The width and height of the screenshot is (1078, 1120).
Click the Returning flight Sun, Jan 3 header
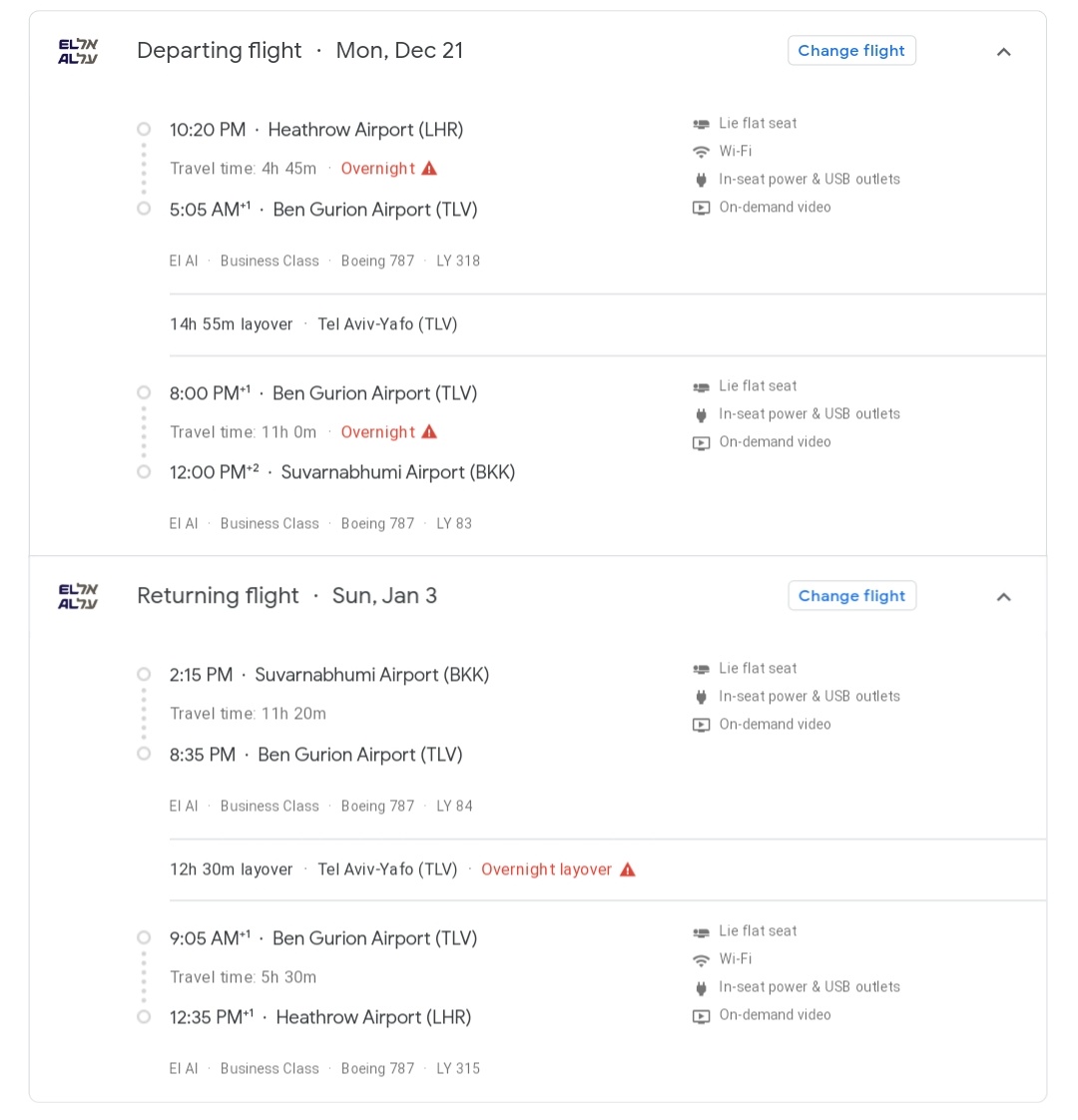tap(287, 596)
